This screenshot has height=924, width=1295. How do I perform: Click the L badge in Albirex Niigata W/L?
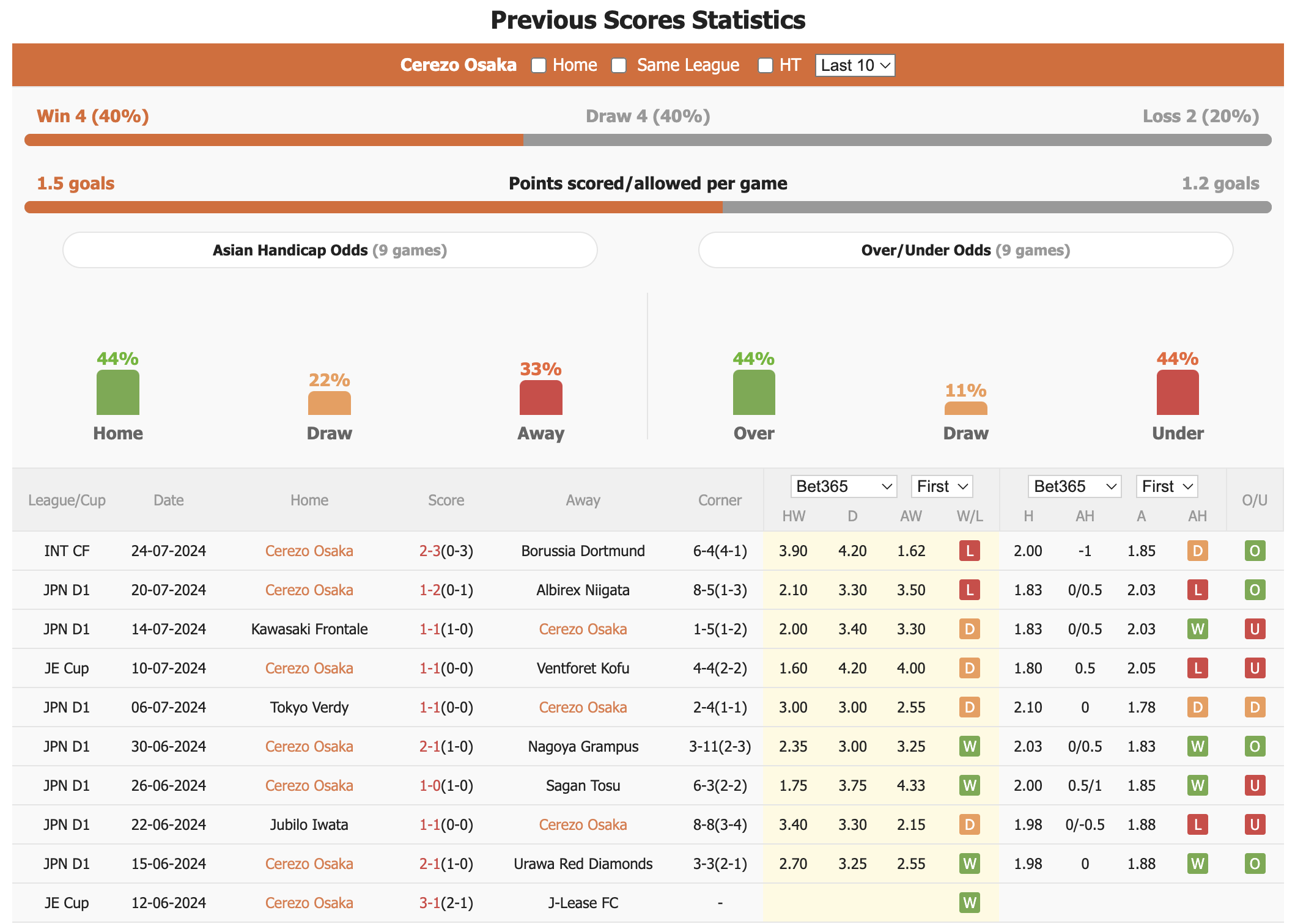tap(970, 590)
